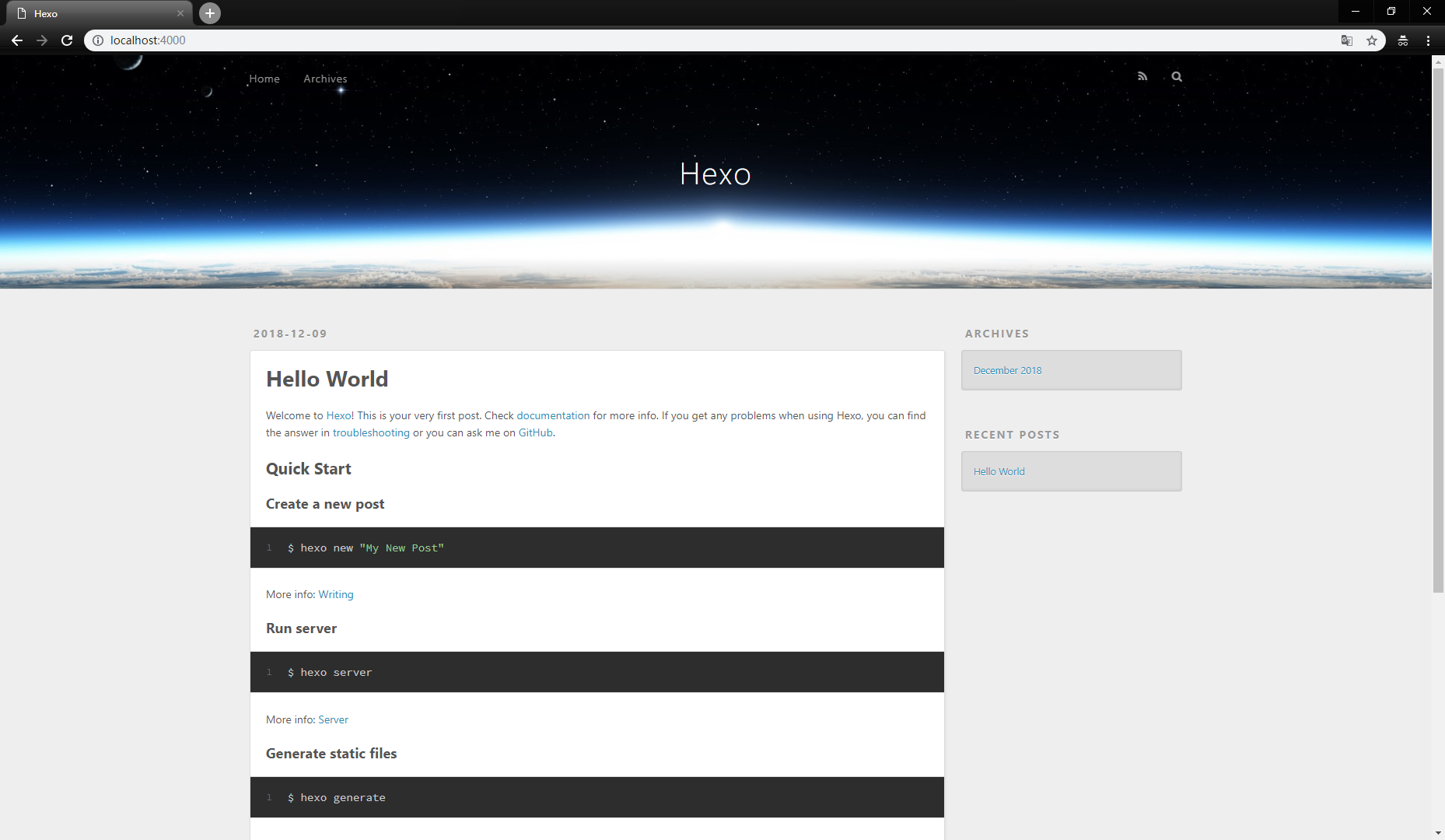
Task: Open the 2018-12-09 post date link
Action: [x=290, y=334]
